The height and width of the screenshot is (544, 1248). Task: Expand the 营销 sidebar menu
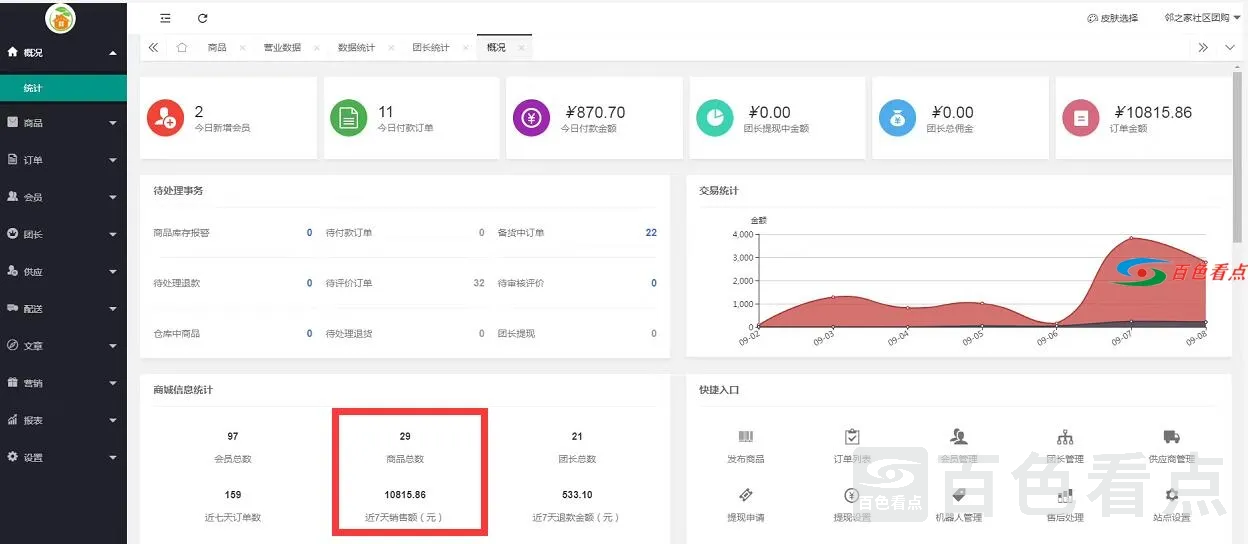tap(63, 383)
